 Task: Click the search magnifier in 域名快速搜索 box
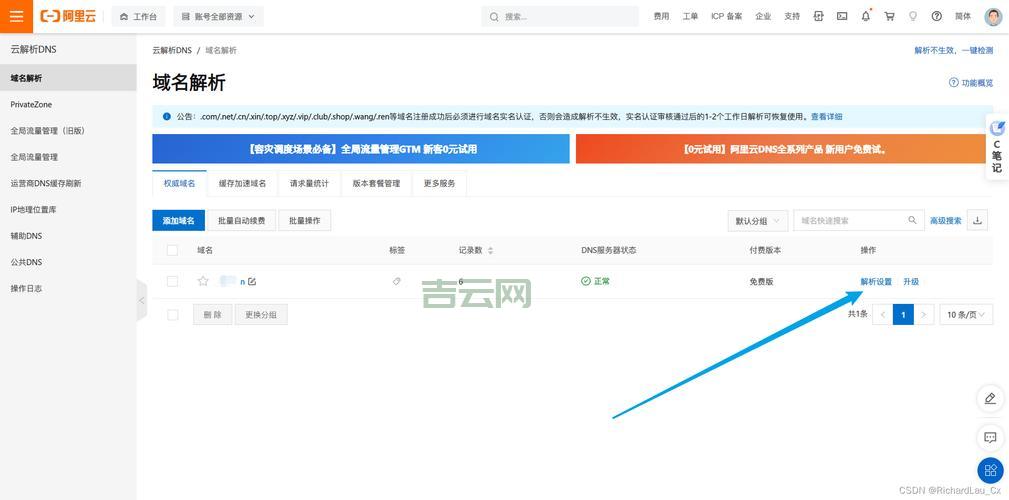912,220
